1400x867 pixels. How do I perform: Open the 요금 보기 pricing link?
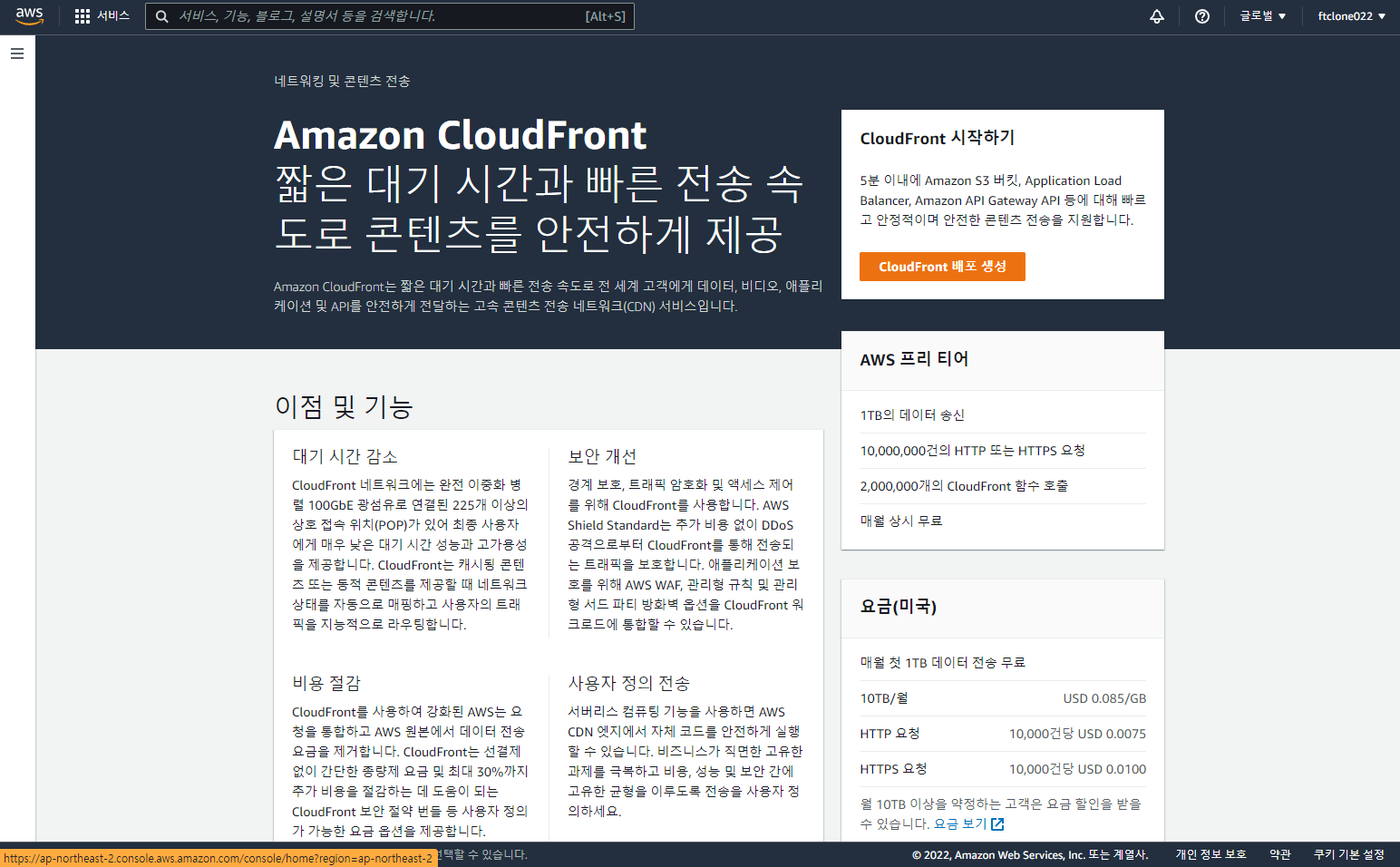pos(960,823)
